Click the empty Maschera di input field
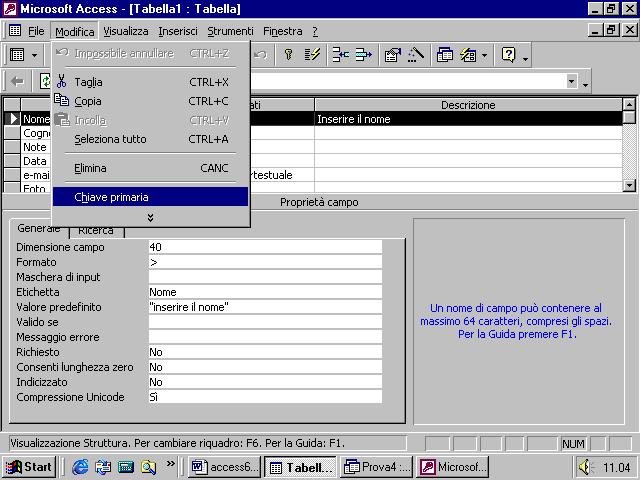Viewport: 640px width, 480px height. click(x=265, y=277)
